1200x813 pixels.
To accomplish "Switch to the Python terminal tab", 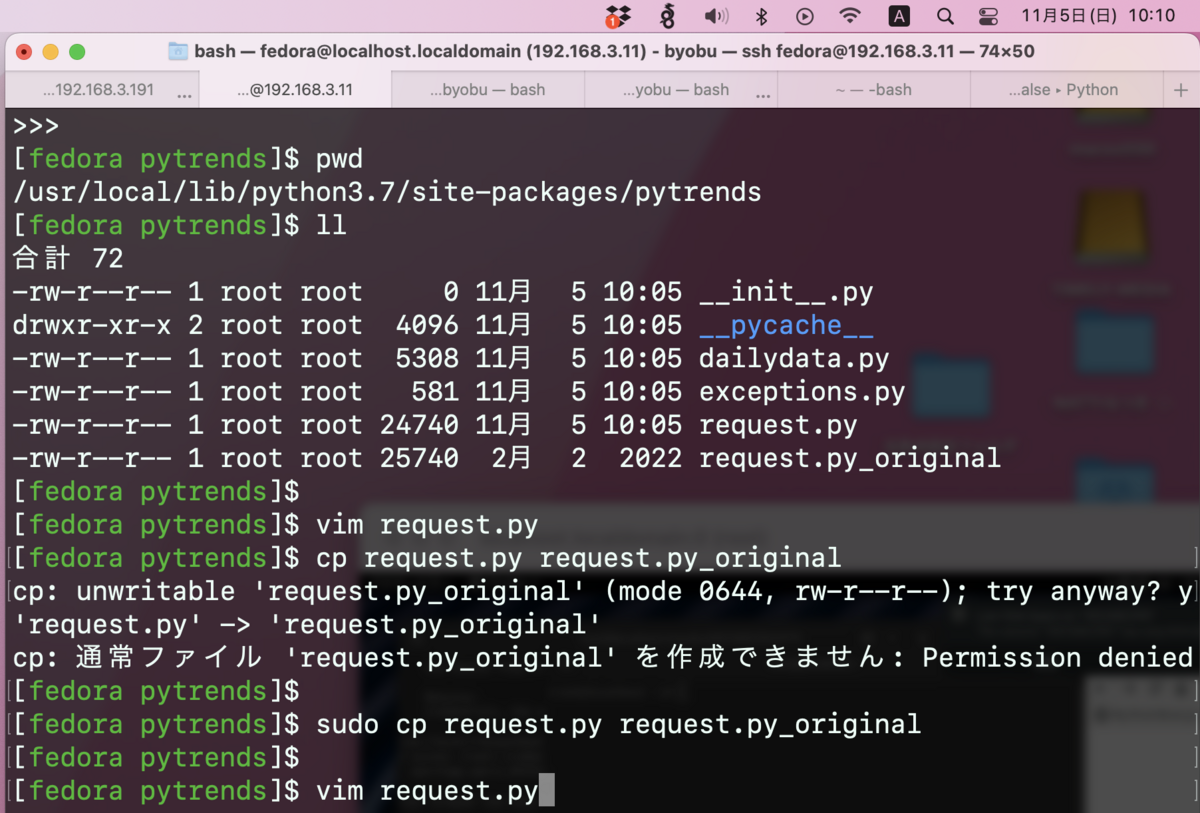I will (x=1066, y=90).
